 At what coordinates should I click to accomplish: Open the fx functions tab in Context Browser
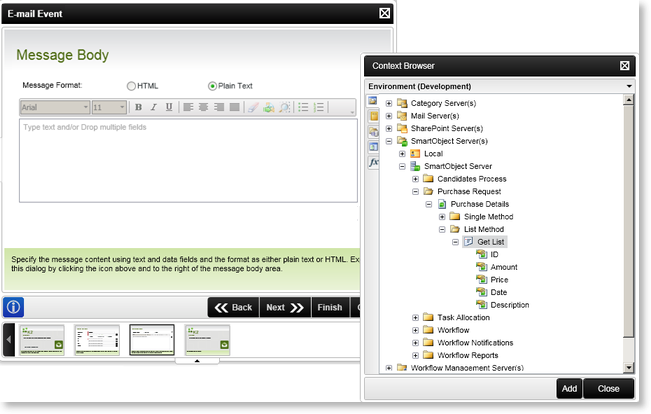tap(374, 162)
